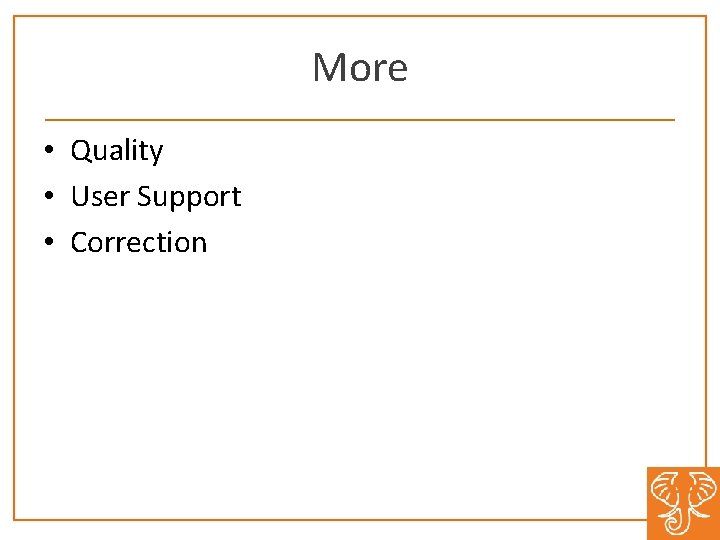The width and height of the screenshot is (720, 540).
Task: Click the letter "C" starting Correction
Action: tap(79, 242)
